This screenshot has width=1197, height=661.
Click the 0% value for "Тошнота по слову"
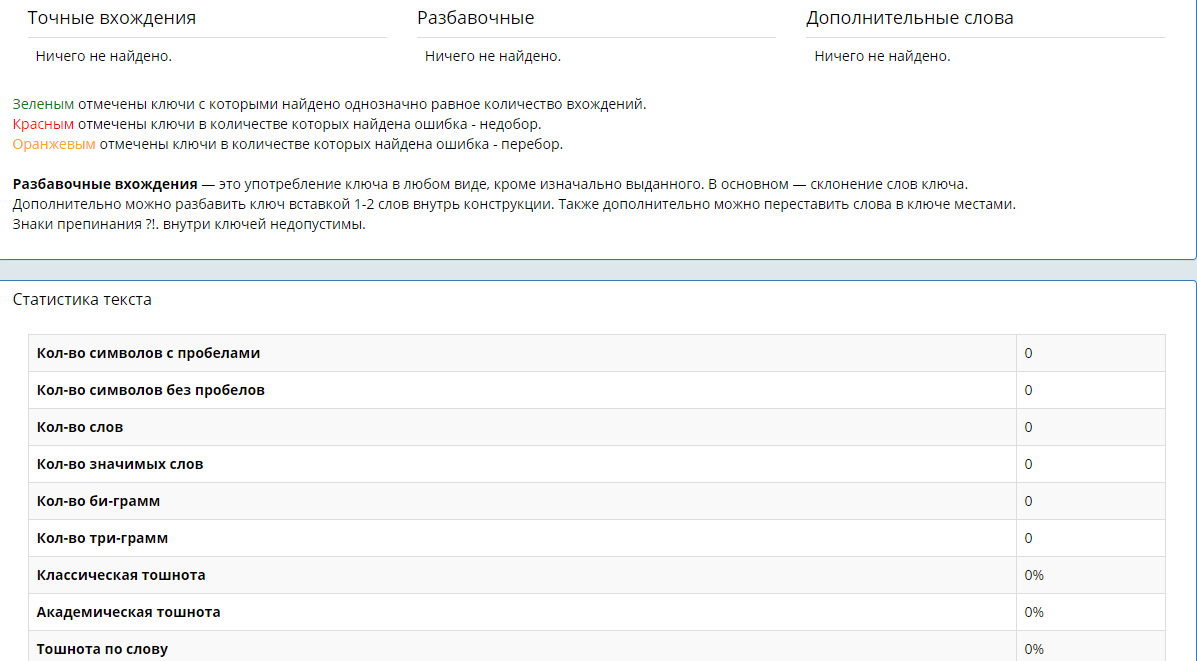[x=1034, y=649]
